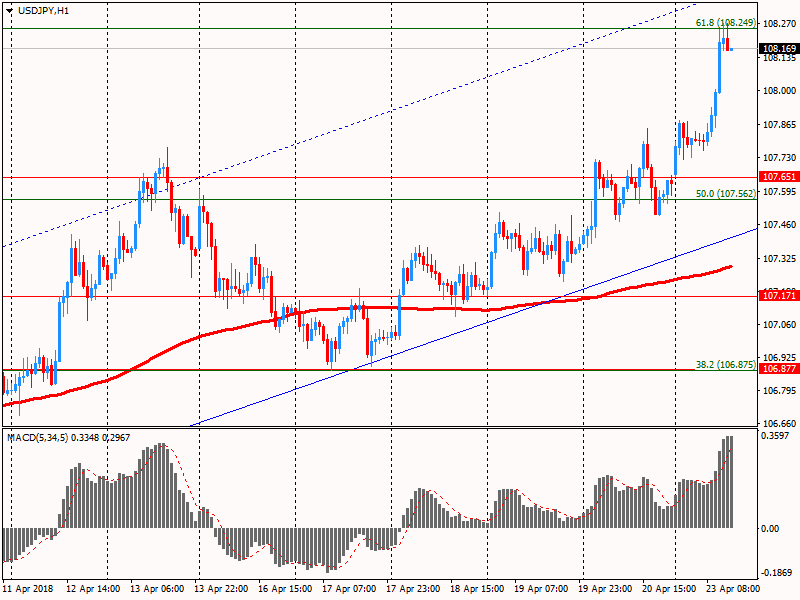Select the red level price tag 107.171

pos(779,296)
